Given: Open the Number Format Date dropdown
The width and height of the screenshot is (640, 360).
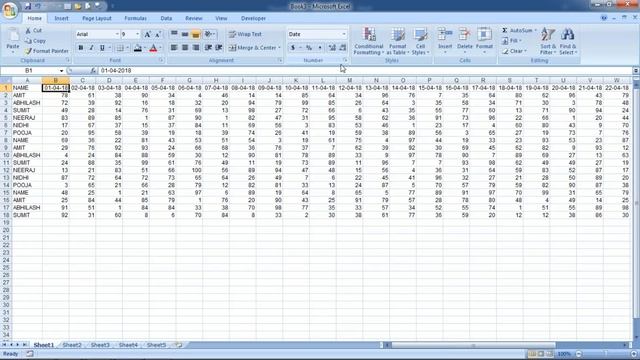Looking at the screenshot, I should tap(344, 34).
